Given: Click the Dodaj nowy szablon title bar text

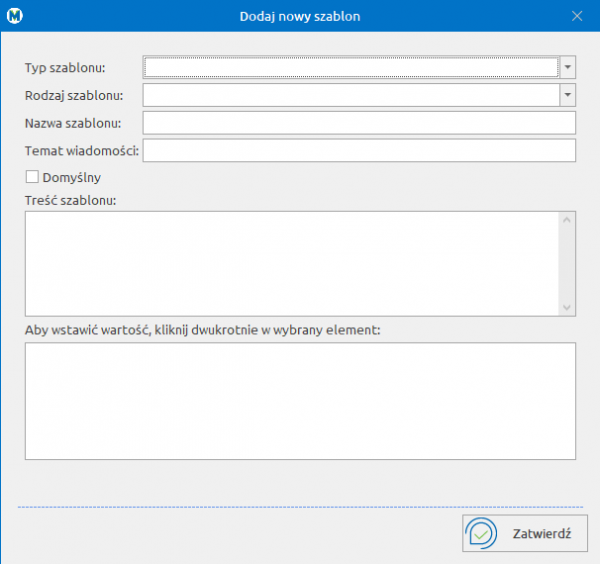Looking at the screenshot, I should [x=300, y=16].
